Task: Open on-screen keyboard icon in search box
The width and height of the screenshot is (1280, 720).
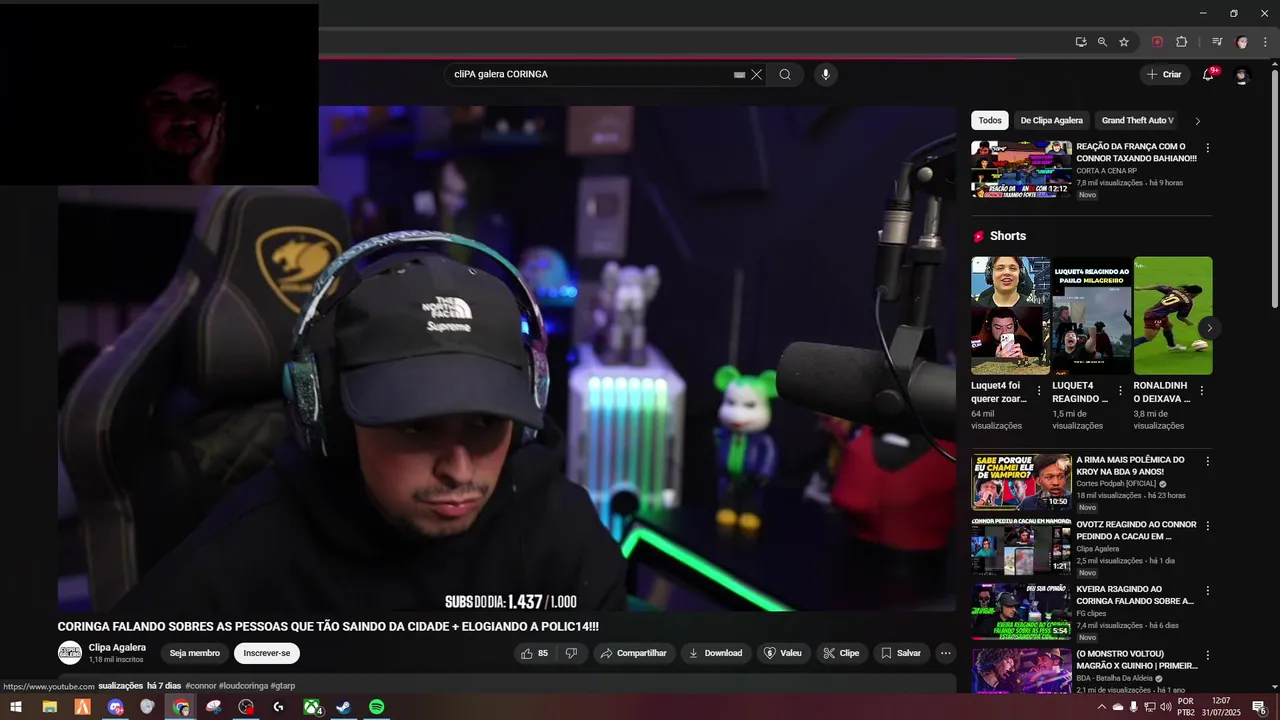Action: coord(739,74)
